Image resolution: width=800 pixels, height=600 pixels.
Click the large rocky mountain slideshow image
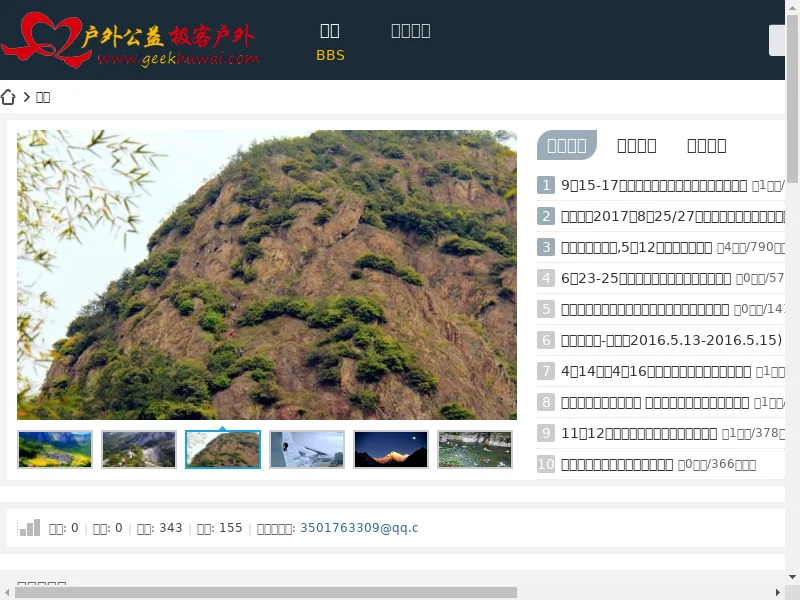point(267,275)
